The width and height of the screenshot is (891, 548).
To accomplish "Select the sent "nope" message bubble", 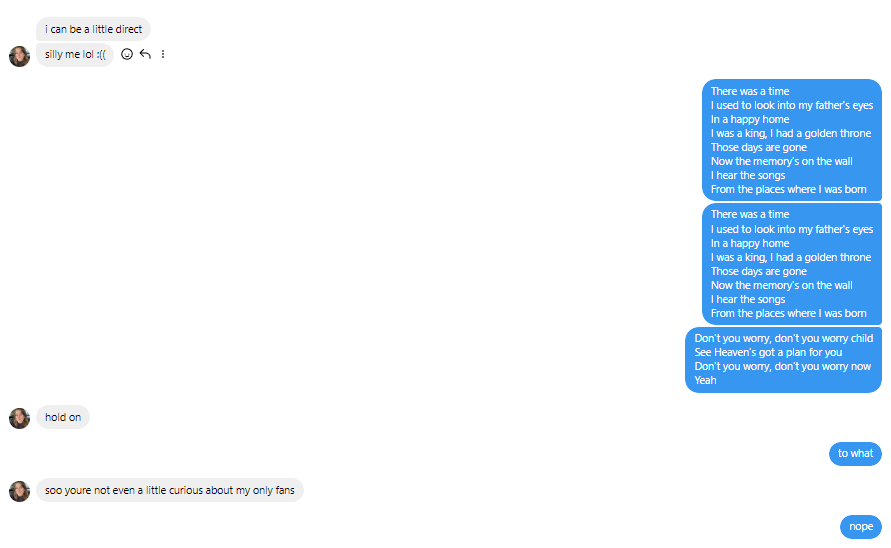I will (861, 526).
